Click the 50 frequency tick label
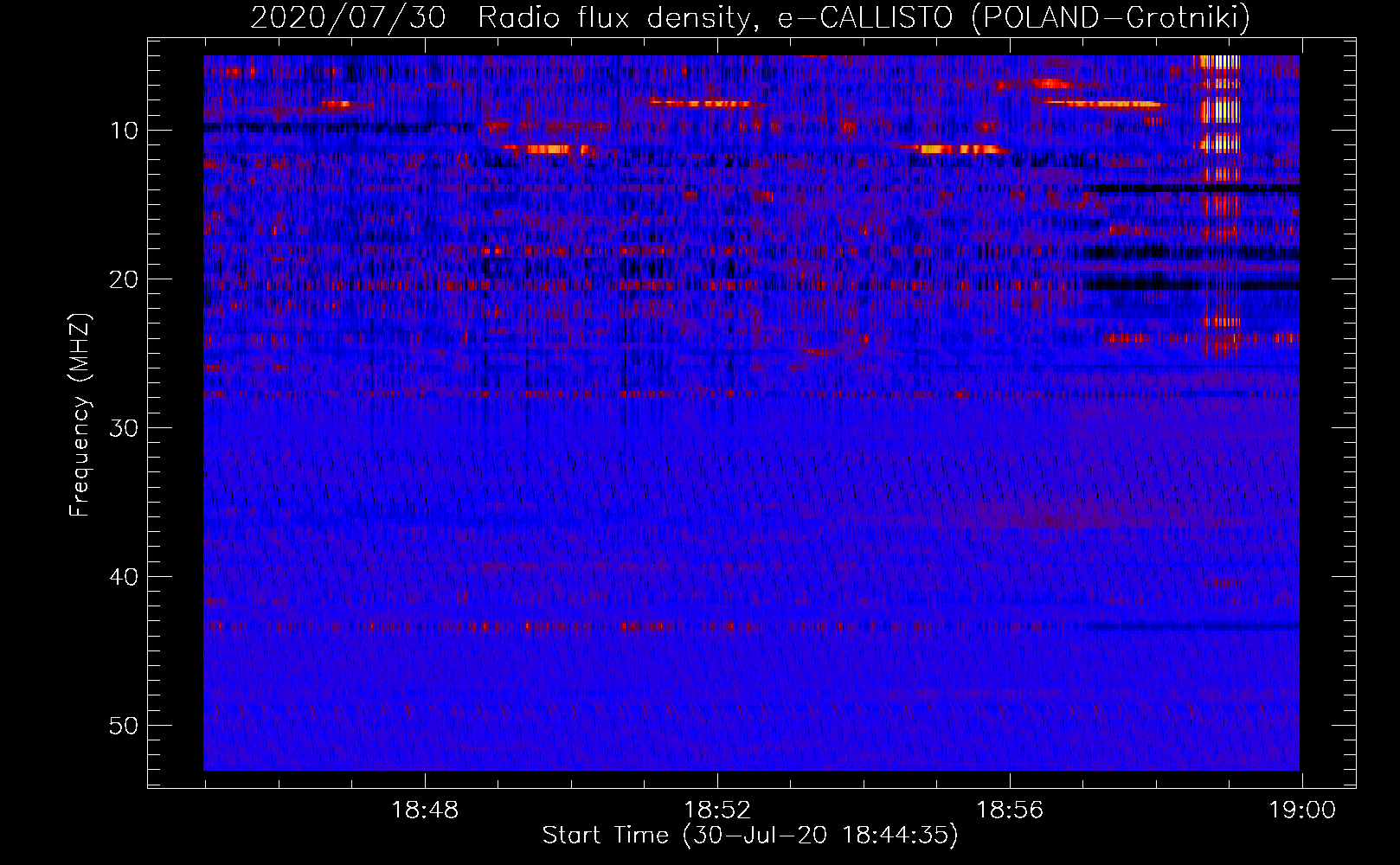The image size is (1400, 865). pyautogui.click(x=125, y=726)
